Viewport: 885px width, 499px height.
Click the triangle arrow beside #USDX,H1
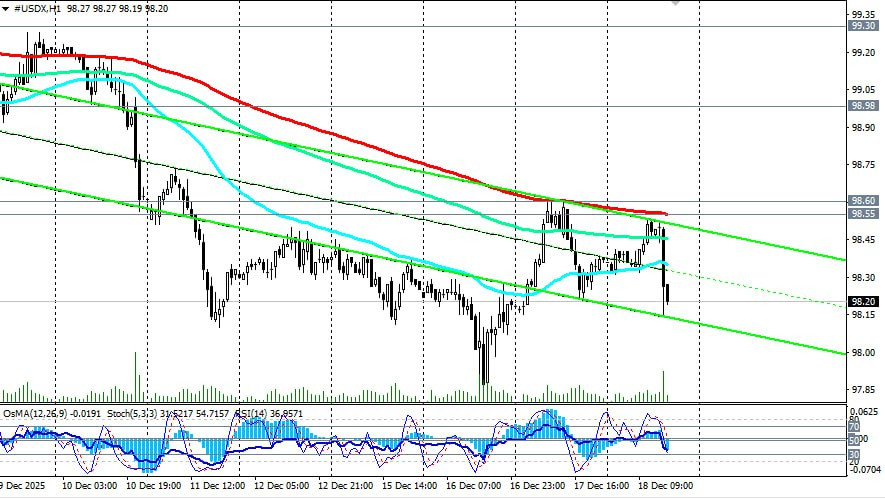point(6,9)
